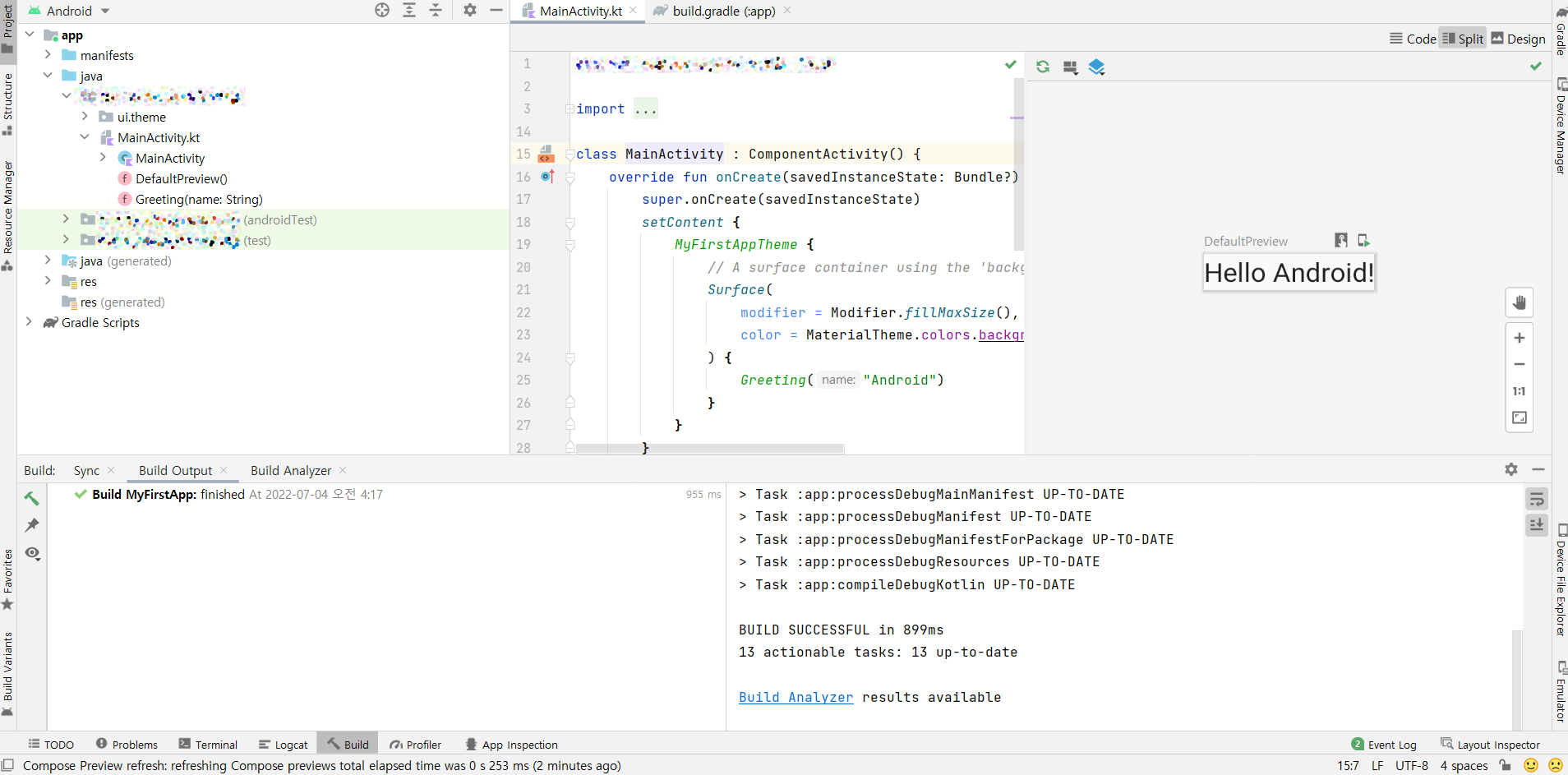Open Project panel settings gear
Image resolution: width=1568 pixels, height=775 pixels.
[469, 10]
